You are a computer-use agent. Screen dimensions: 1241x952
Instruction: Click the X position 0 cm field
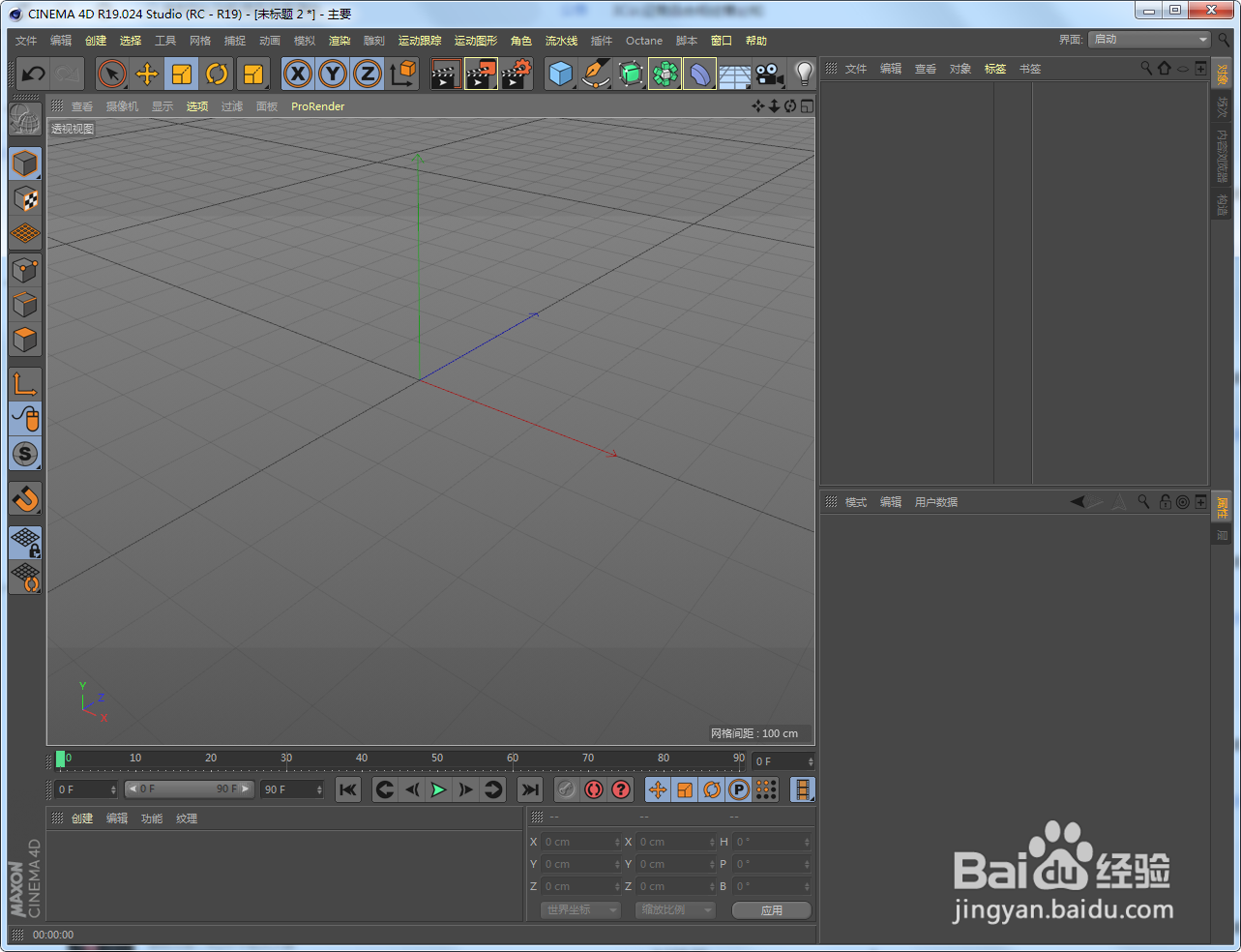pyautogui.click(x=579, y=842)
